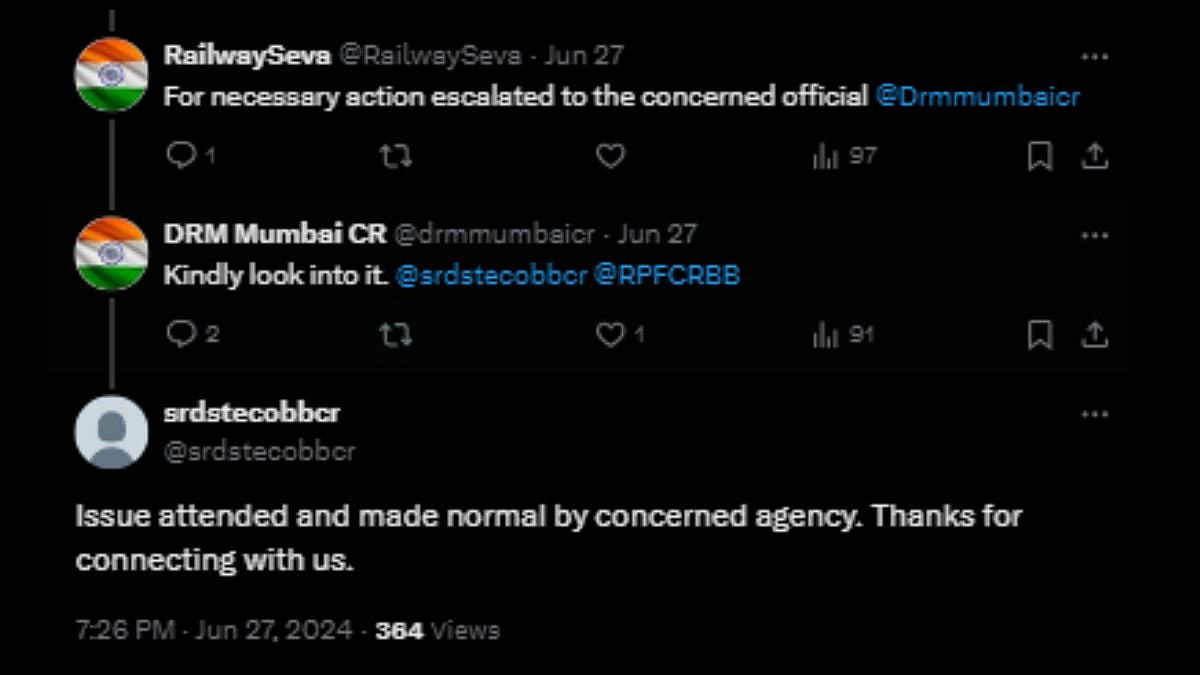Retweet the RailwaySeva escalation post
1200x675 pixels.
[x=396, y=156]
